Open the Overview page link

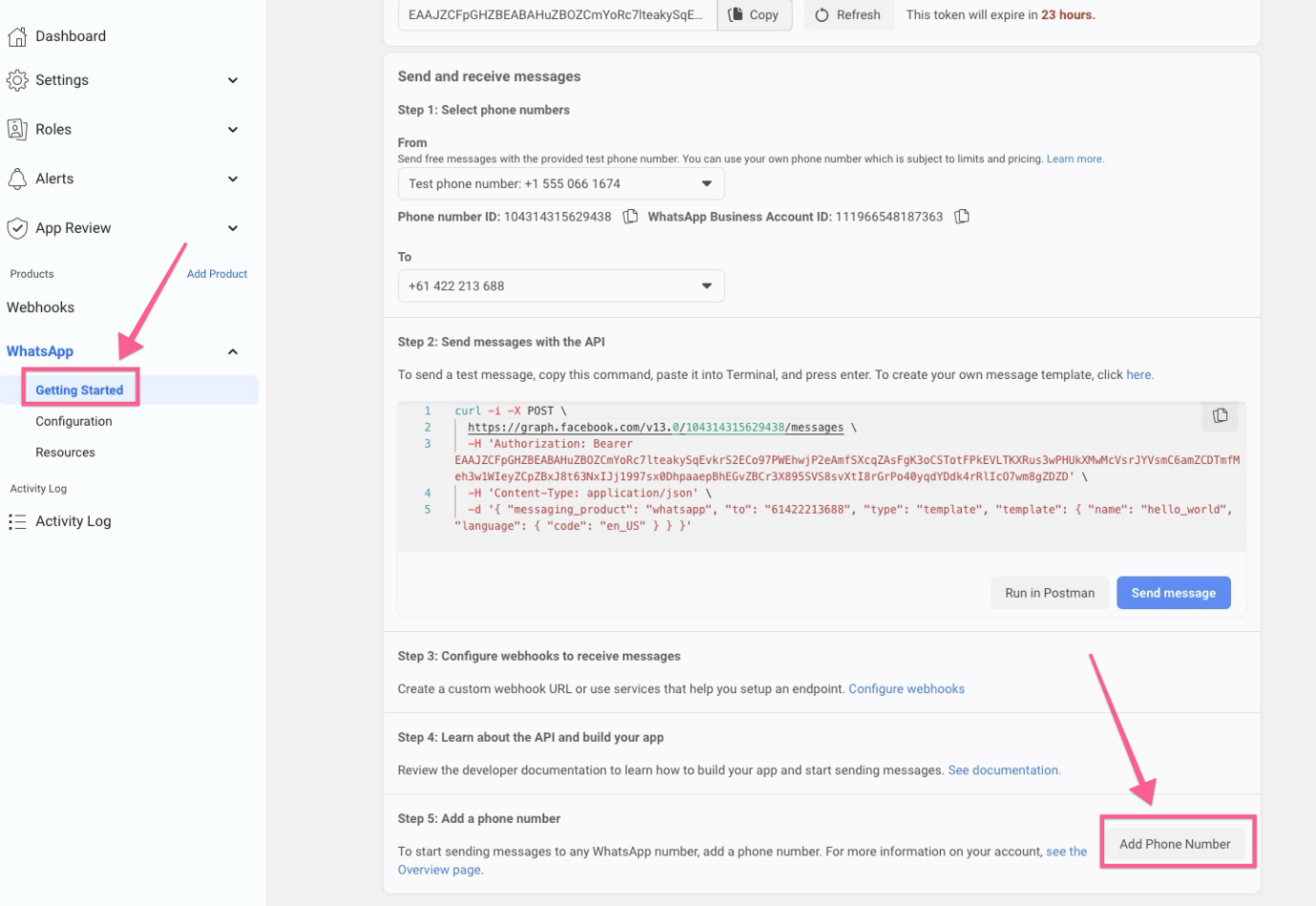point(439,870)
